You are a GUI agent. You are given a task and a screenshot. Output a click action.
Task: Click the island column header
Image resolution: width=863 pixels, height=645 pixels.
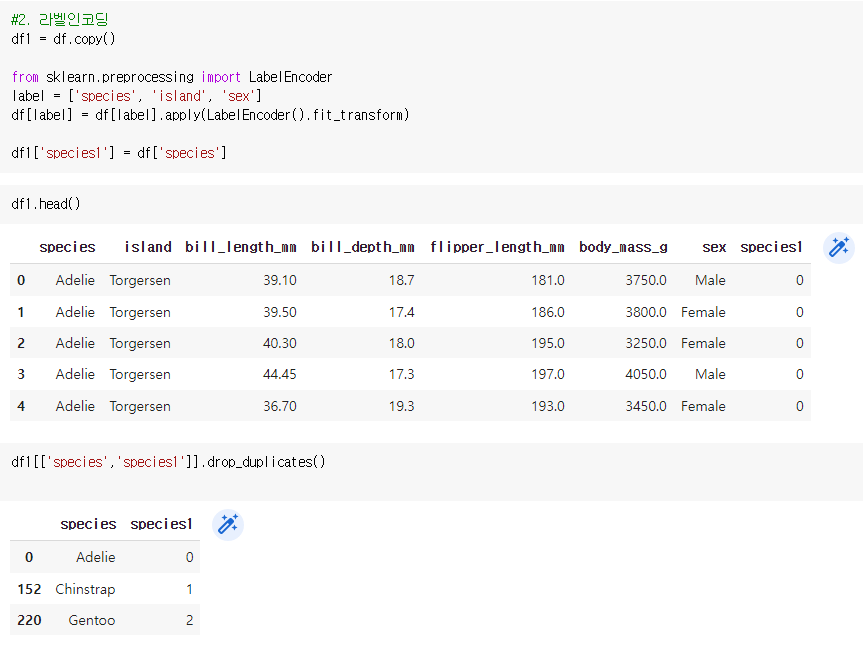[x=148, y=247]
